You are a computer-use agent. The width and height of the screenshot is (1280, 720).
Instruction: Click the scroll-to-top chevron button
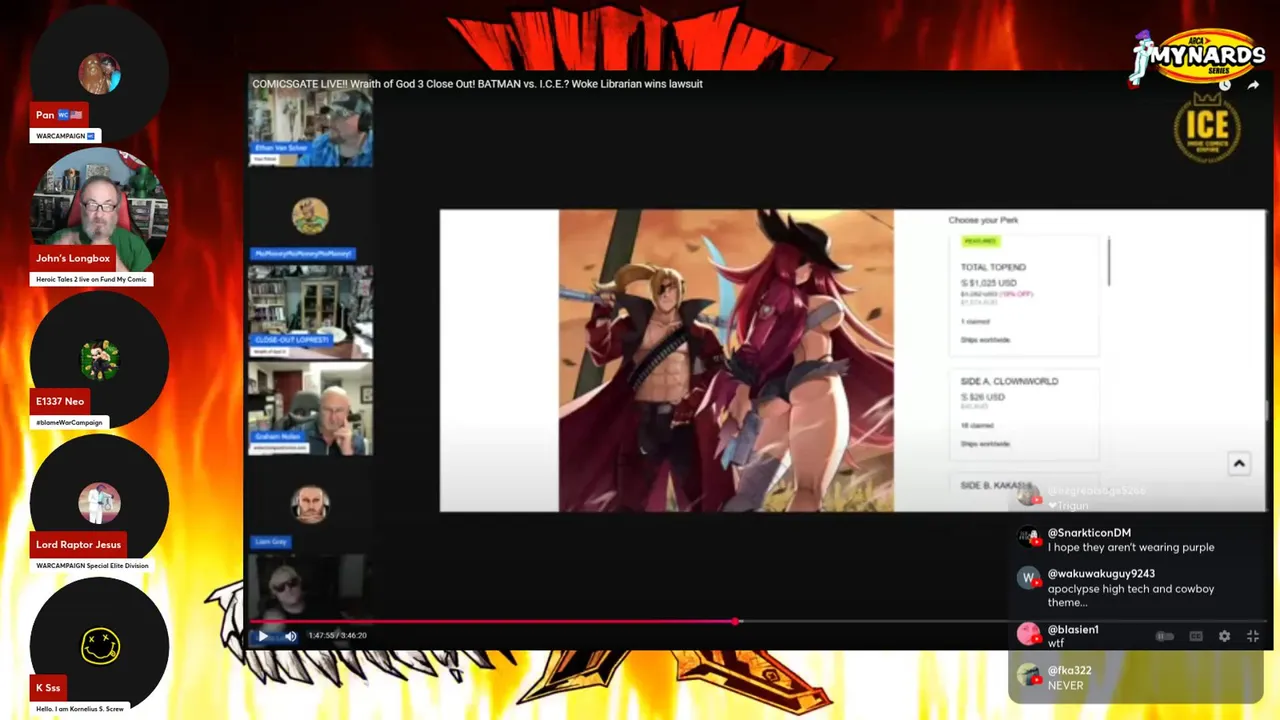pos(1238,463)
